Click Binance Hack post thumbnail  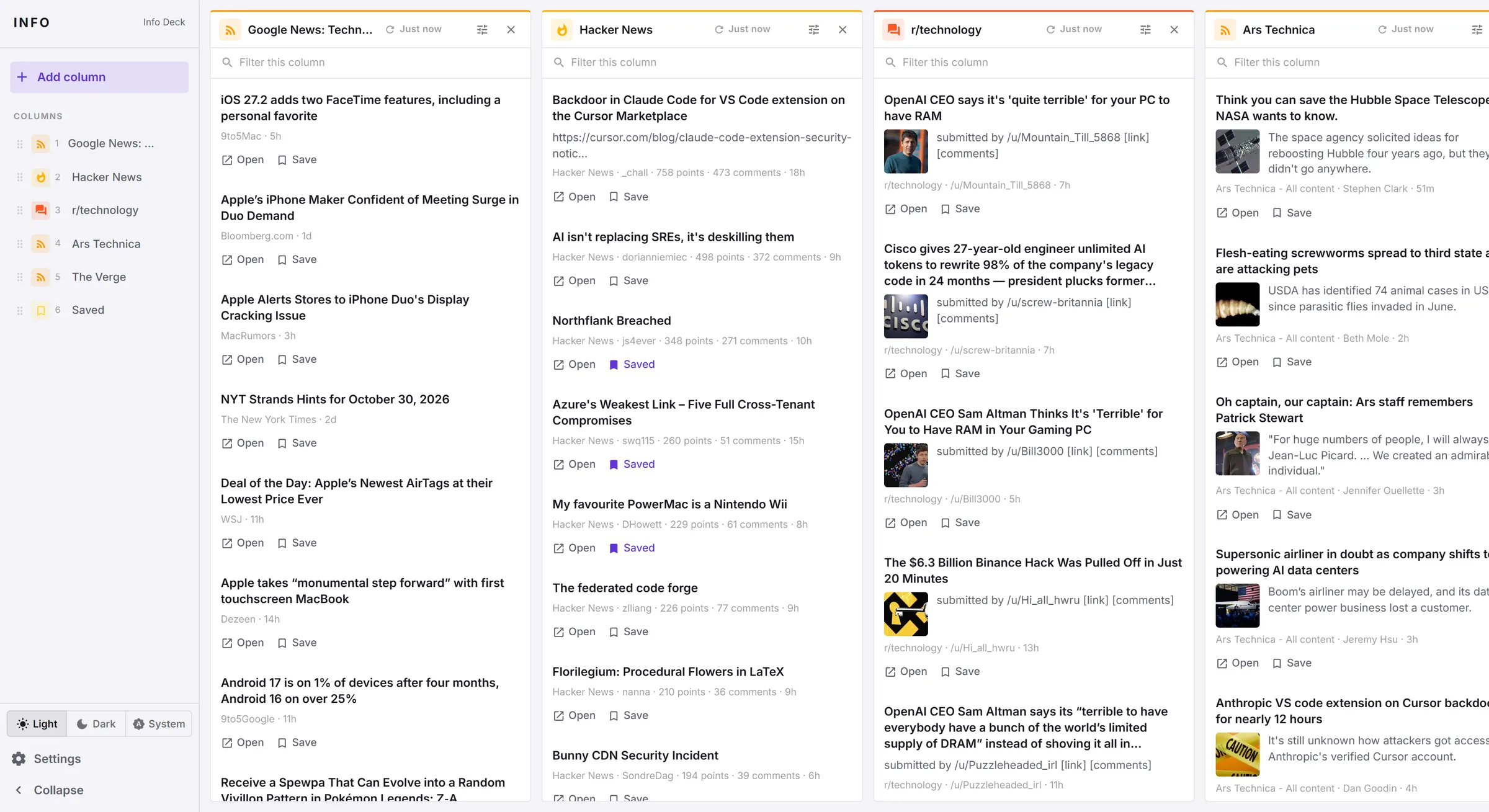click(906, 614)
